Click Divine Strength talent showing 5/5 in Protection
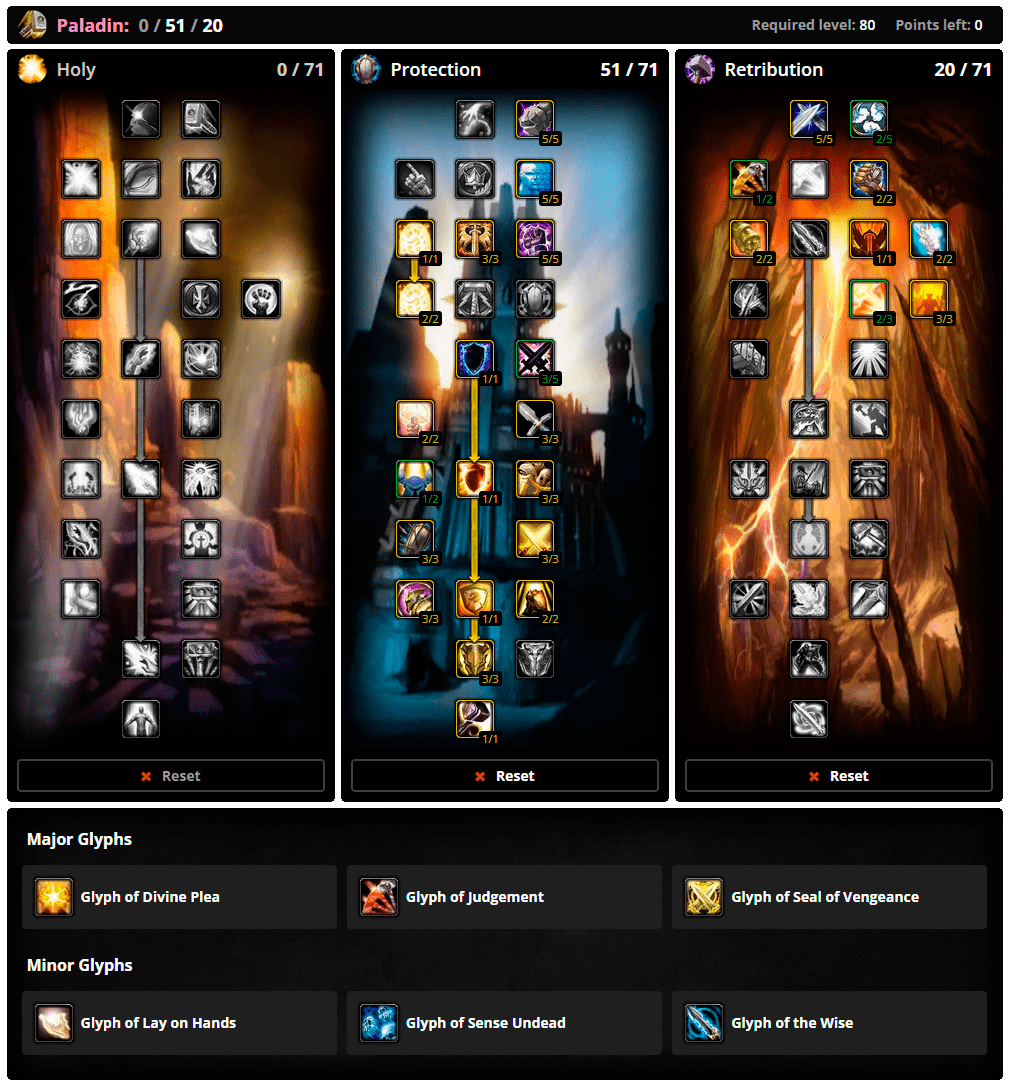The image size is (1010, 1087). coord(535,119)
